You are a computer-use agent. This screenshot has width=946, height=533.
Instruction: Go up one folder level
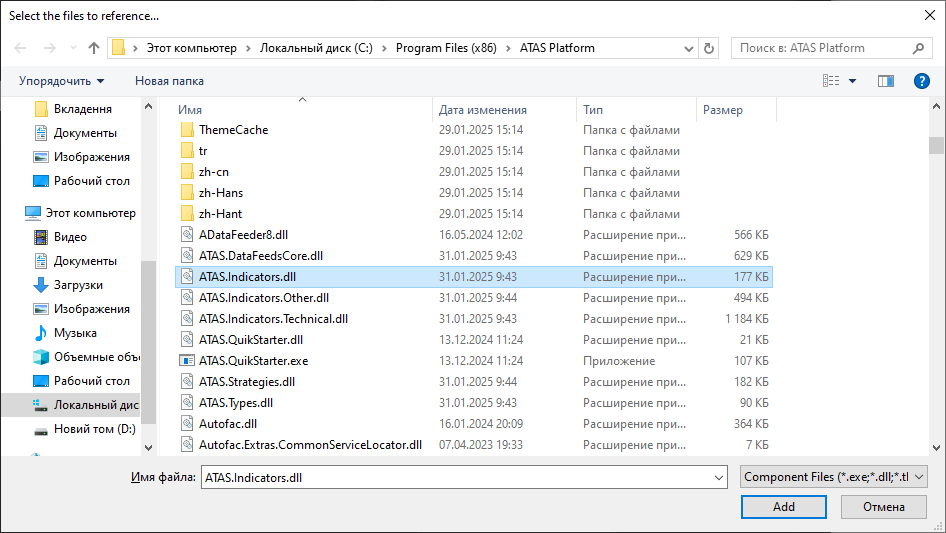tap(94, 48)
